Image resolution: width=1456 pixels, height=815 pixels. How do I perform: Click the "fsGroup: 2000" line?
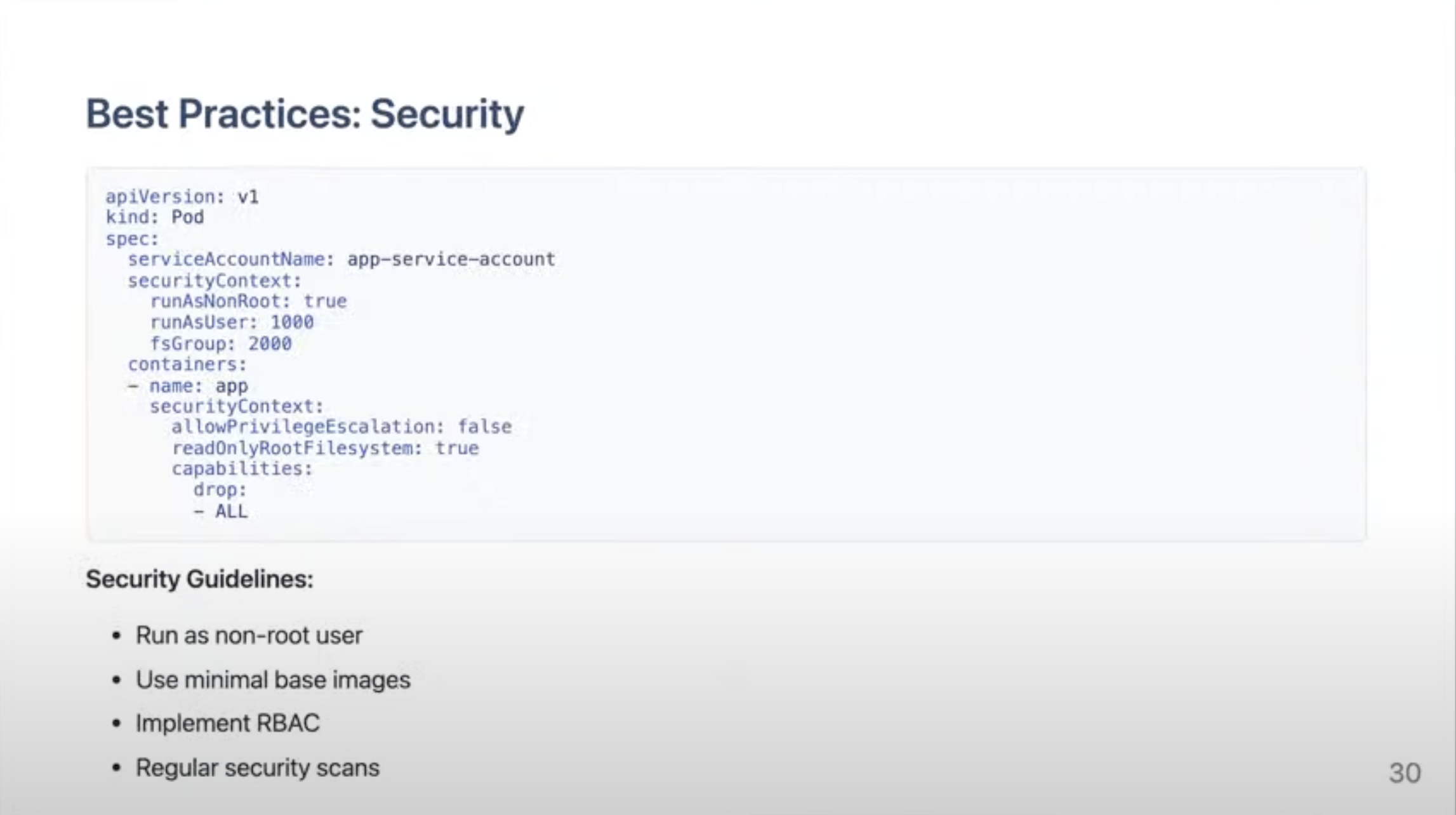coord(220,343)
